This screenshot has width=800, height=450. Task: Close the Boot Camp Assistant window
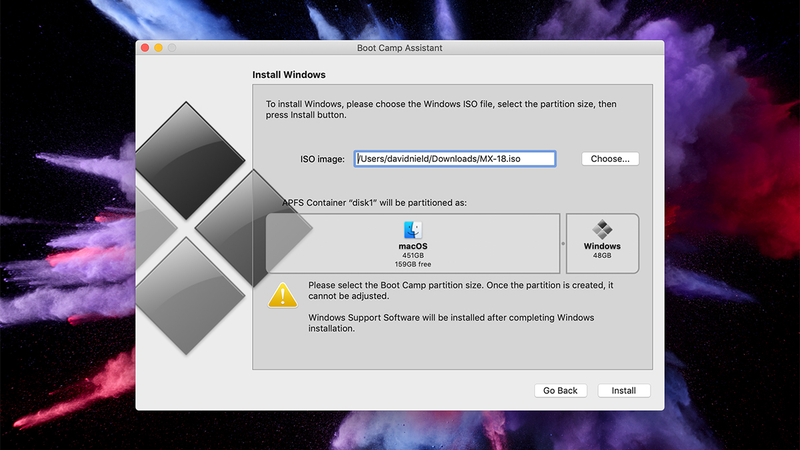pyautogui.click(x=145, y=47)
